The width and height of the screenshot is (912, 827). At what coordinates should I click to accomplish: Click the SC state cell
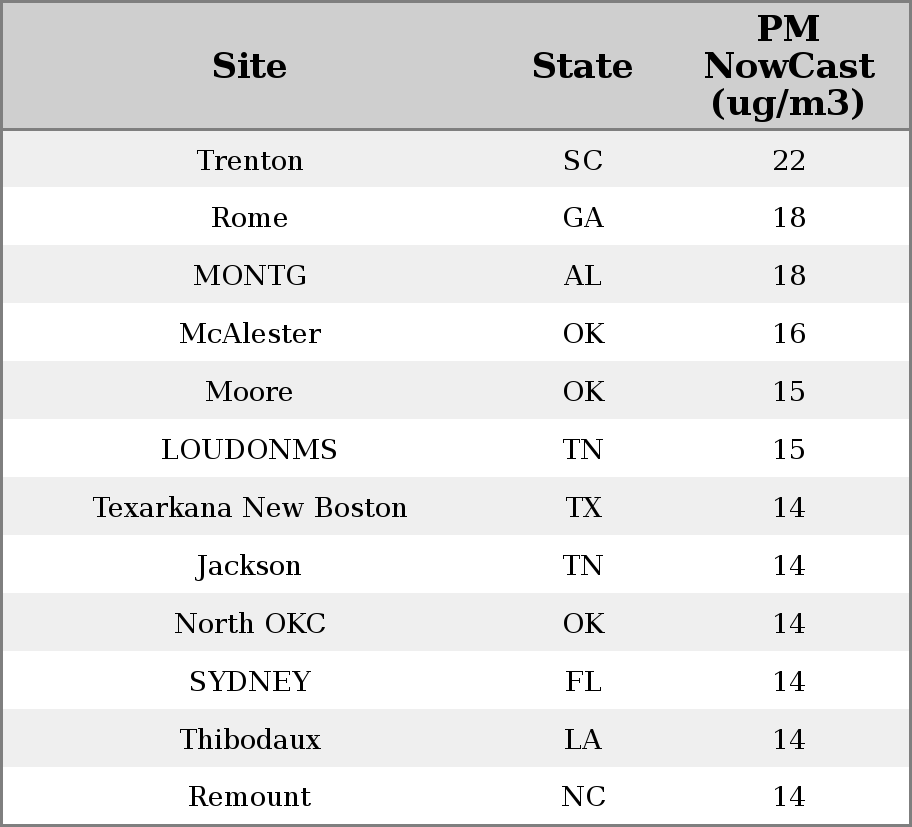[x=583, y=161]
